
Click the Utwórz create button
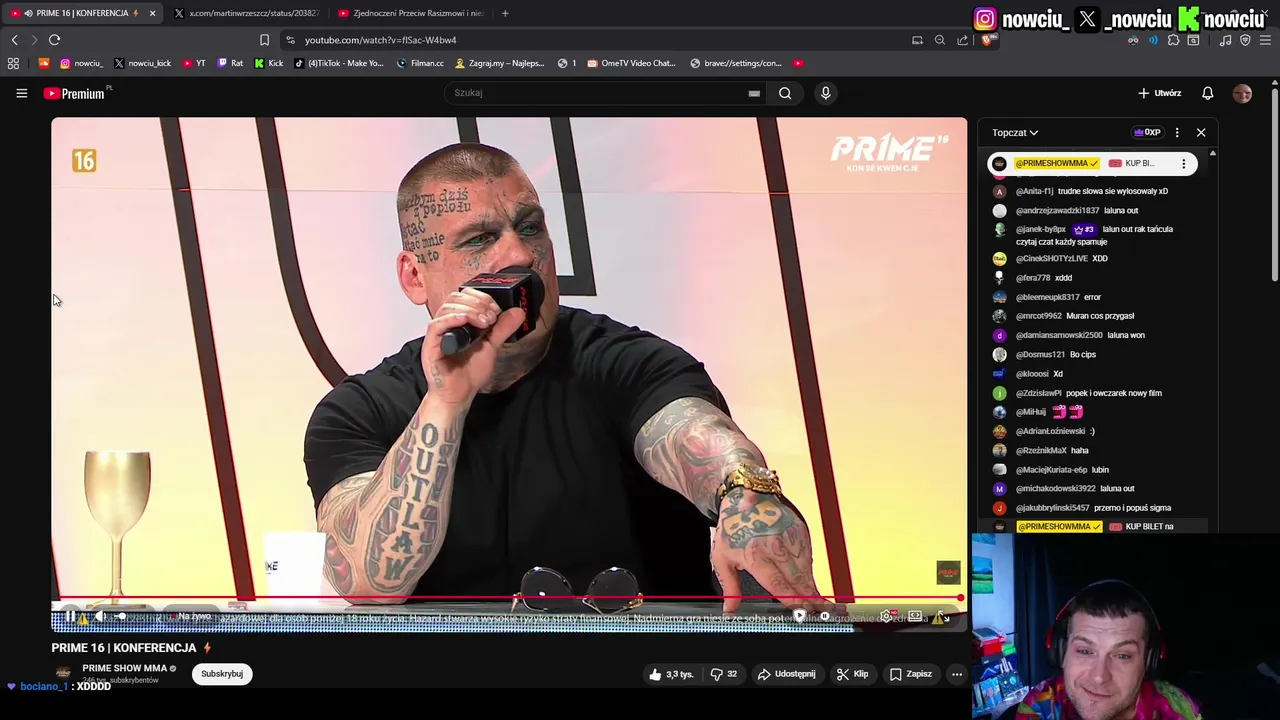click(x=1159, y=93)
